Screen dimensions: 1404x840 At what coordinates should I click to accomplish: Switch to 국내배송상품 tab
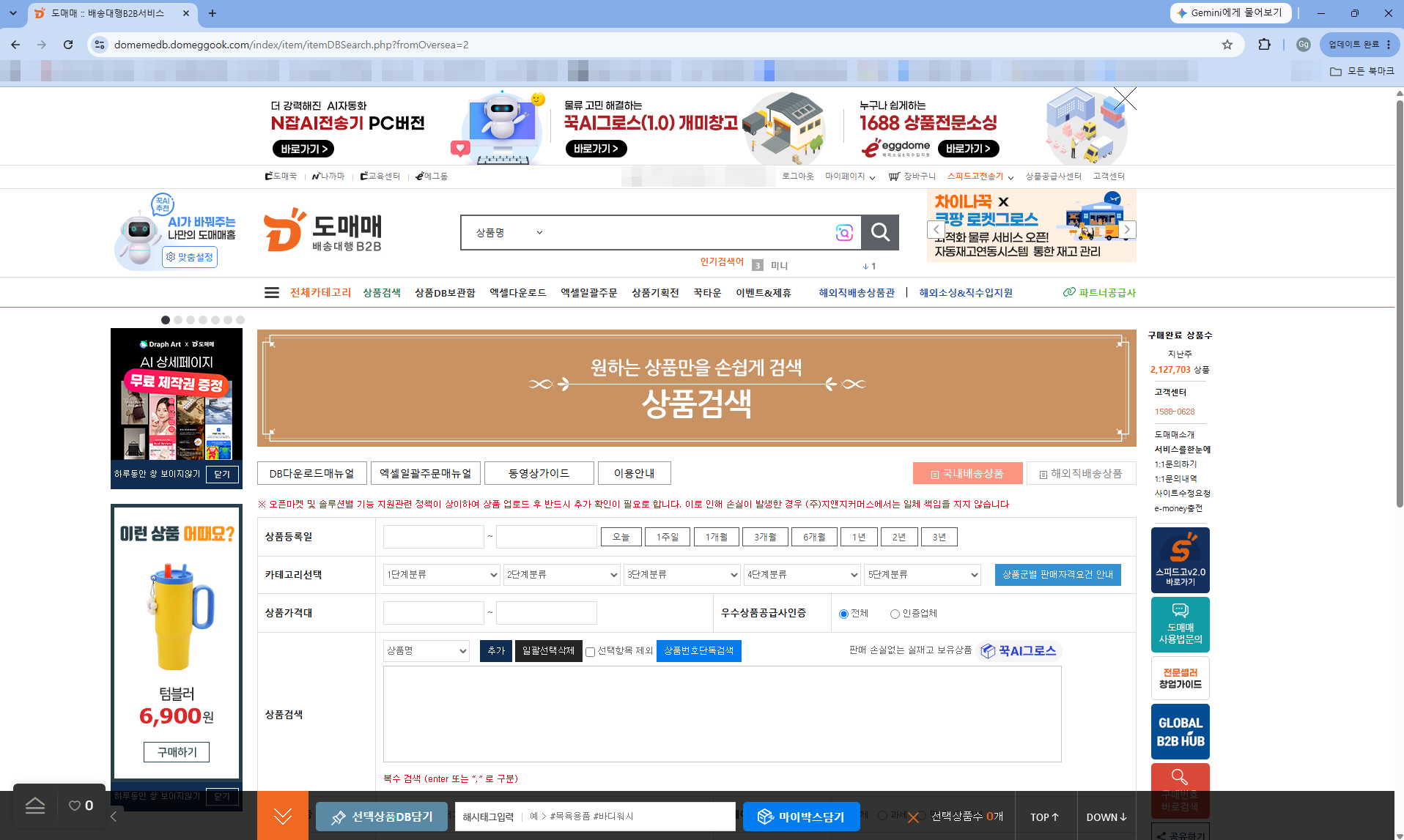pos(967,473)
